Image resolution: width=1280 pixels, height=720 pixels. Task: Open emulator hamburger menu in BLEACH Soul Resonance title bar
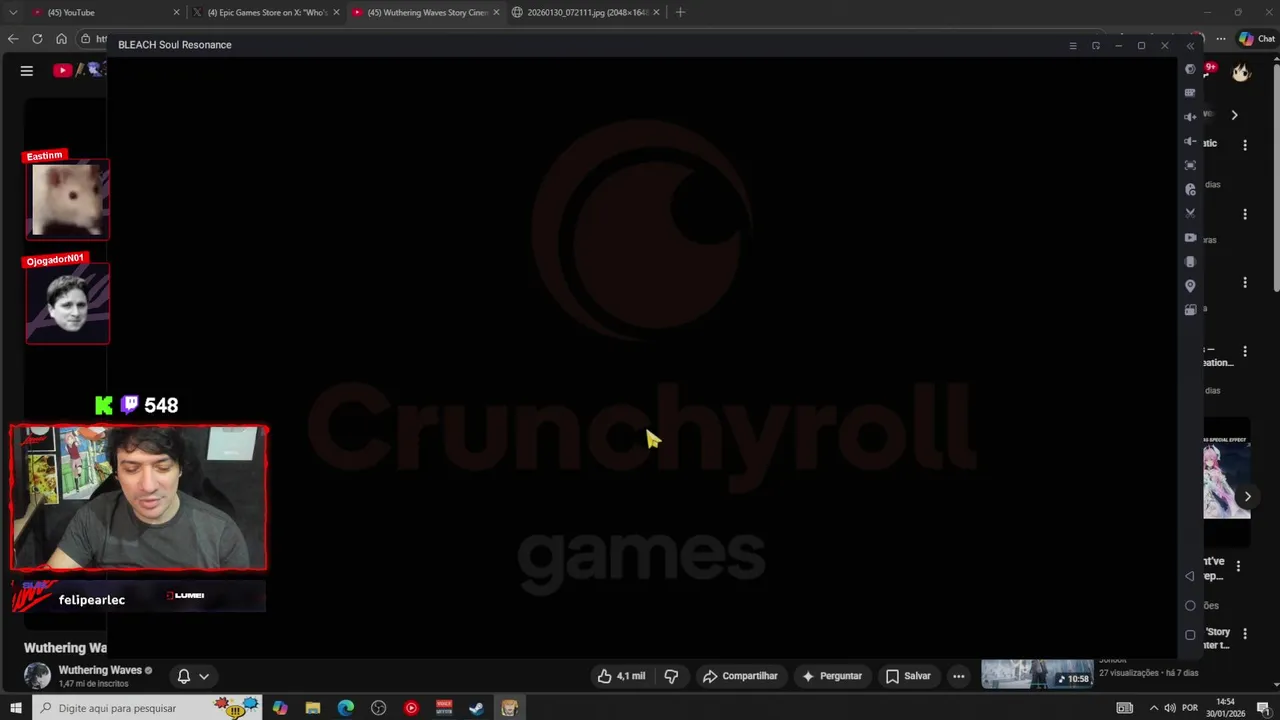(1072, 45)
